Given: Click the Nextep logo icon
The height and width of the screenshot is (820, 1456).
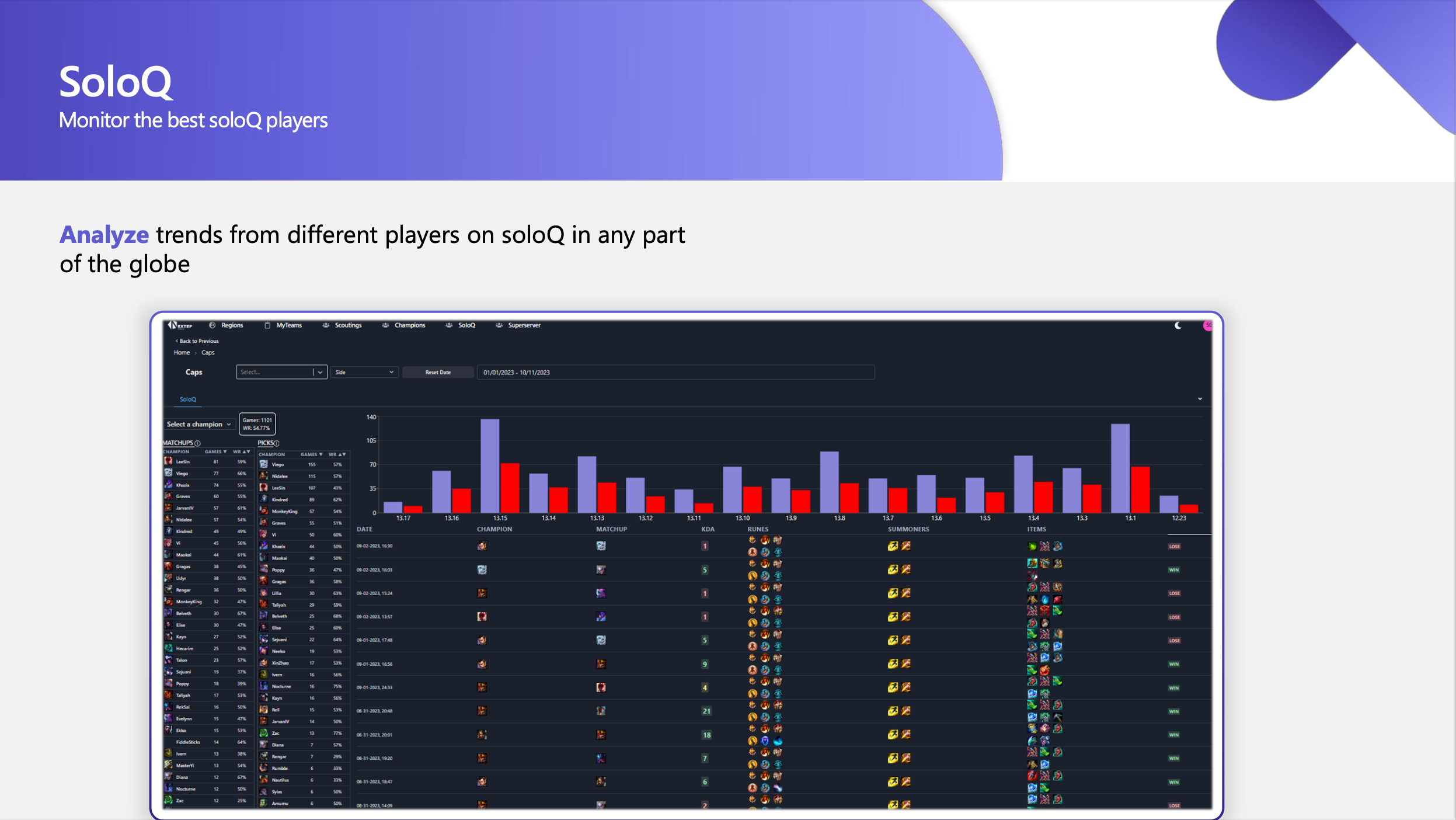Looking at the screenshot, I should click(x=173, y=325).
